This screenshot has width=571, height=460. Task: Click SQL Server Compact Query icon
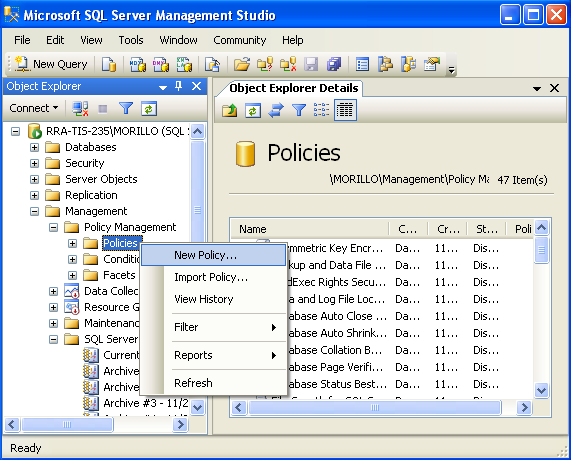[212, 64]
